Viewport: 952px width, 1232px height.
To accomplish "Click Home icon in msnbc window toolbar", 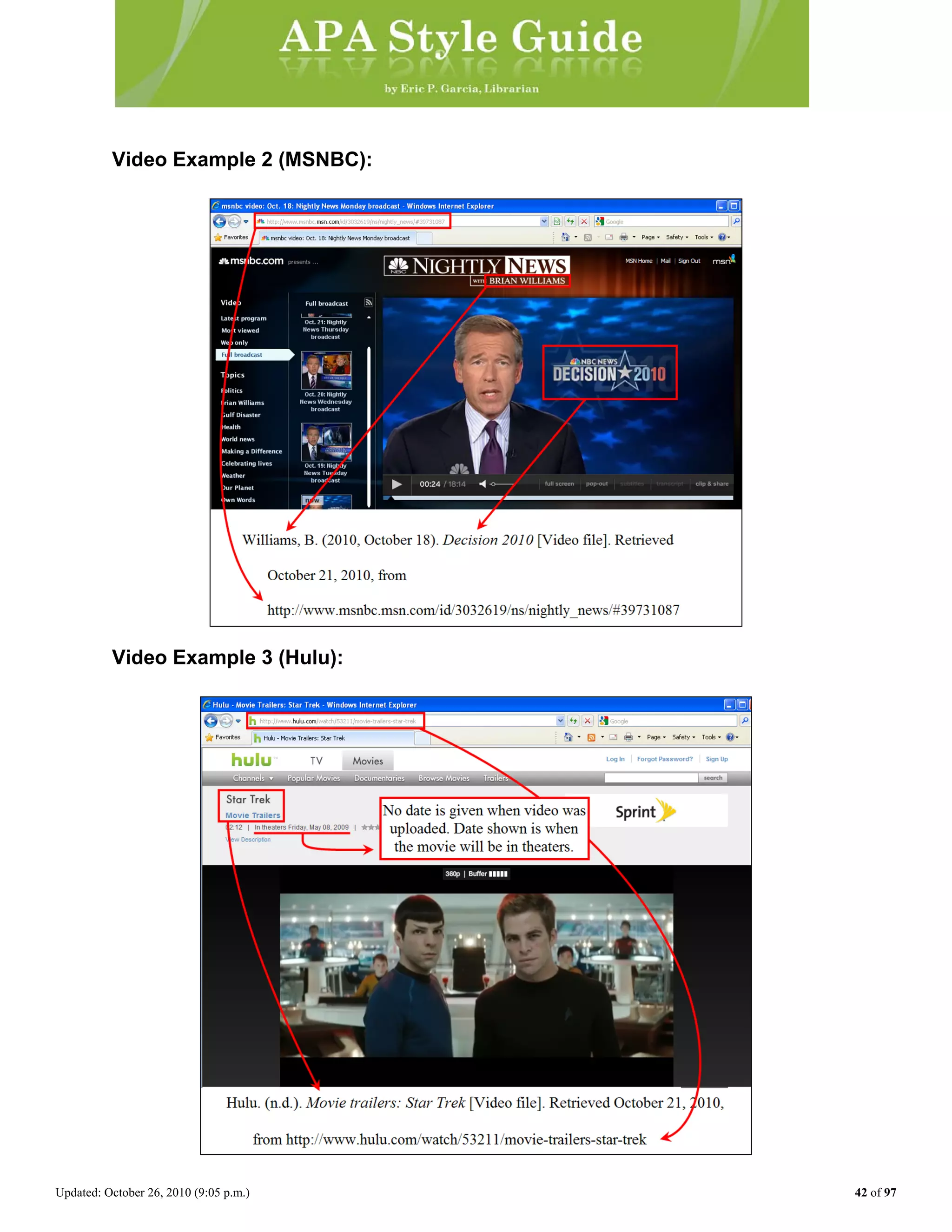I will pyautogui.click(x=565, y=238).
